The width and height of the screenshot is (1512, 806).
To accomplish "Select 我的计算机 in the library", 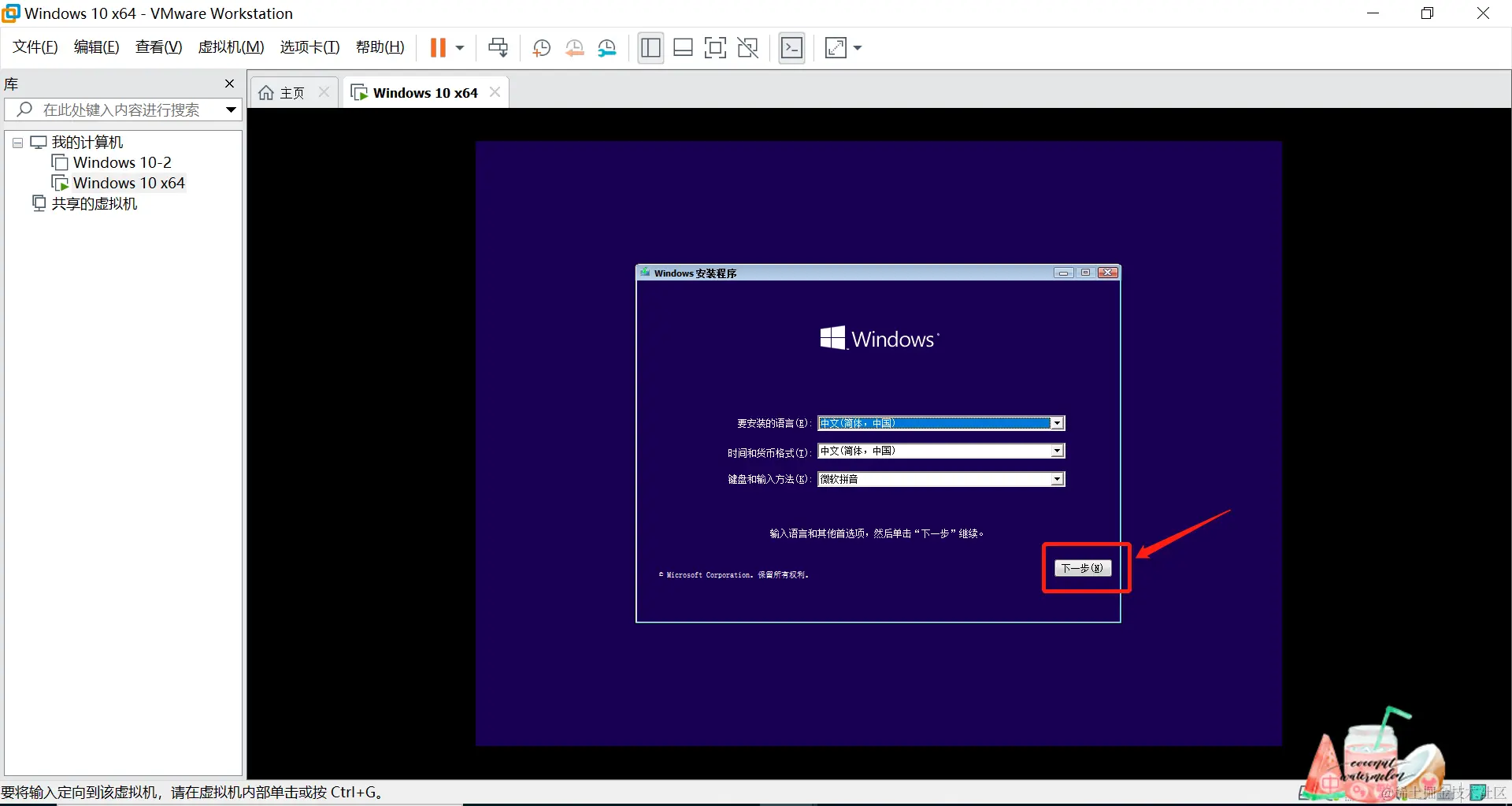I will (x=87, y=143).
